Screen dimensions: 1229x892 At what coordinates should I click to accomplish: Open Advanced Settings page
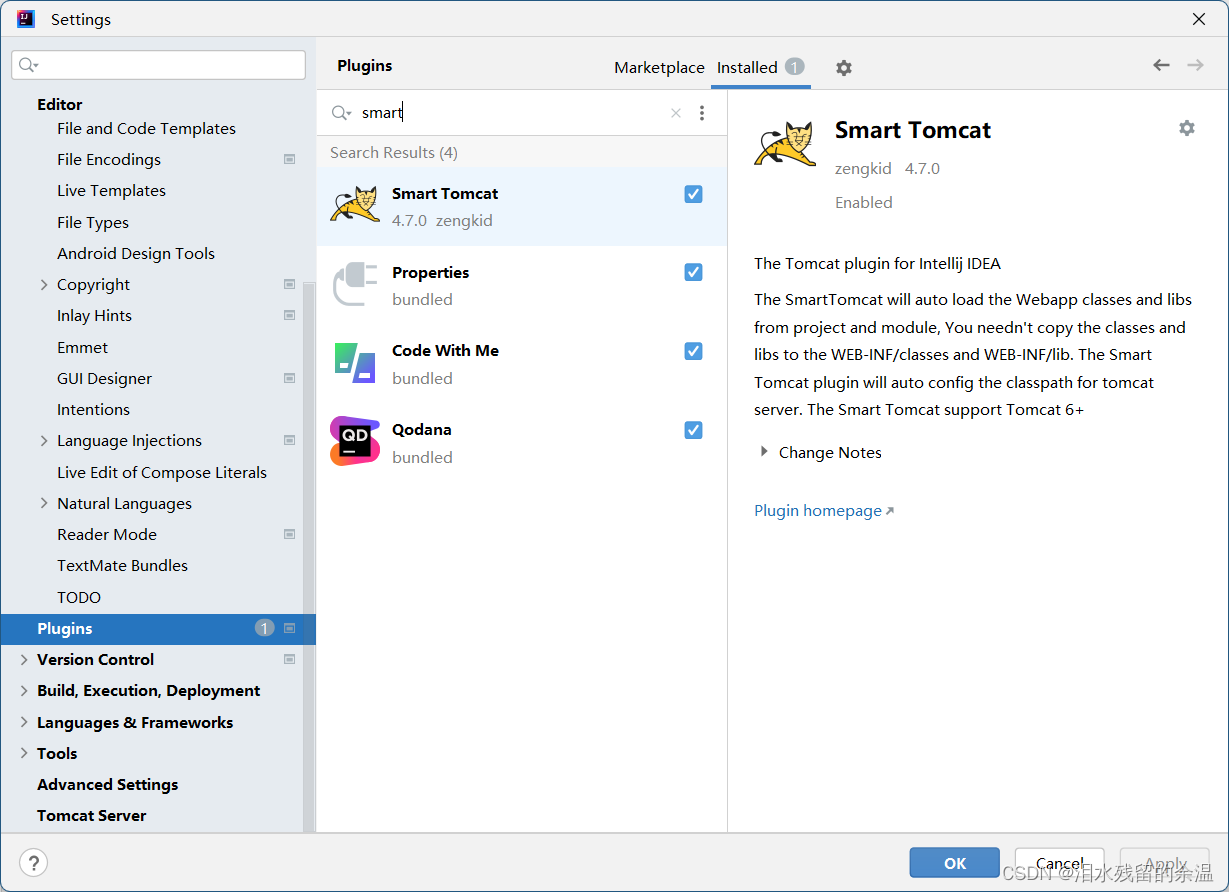tap(108, 785)
